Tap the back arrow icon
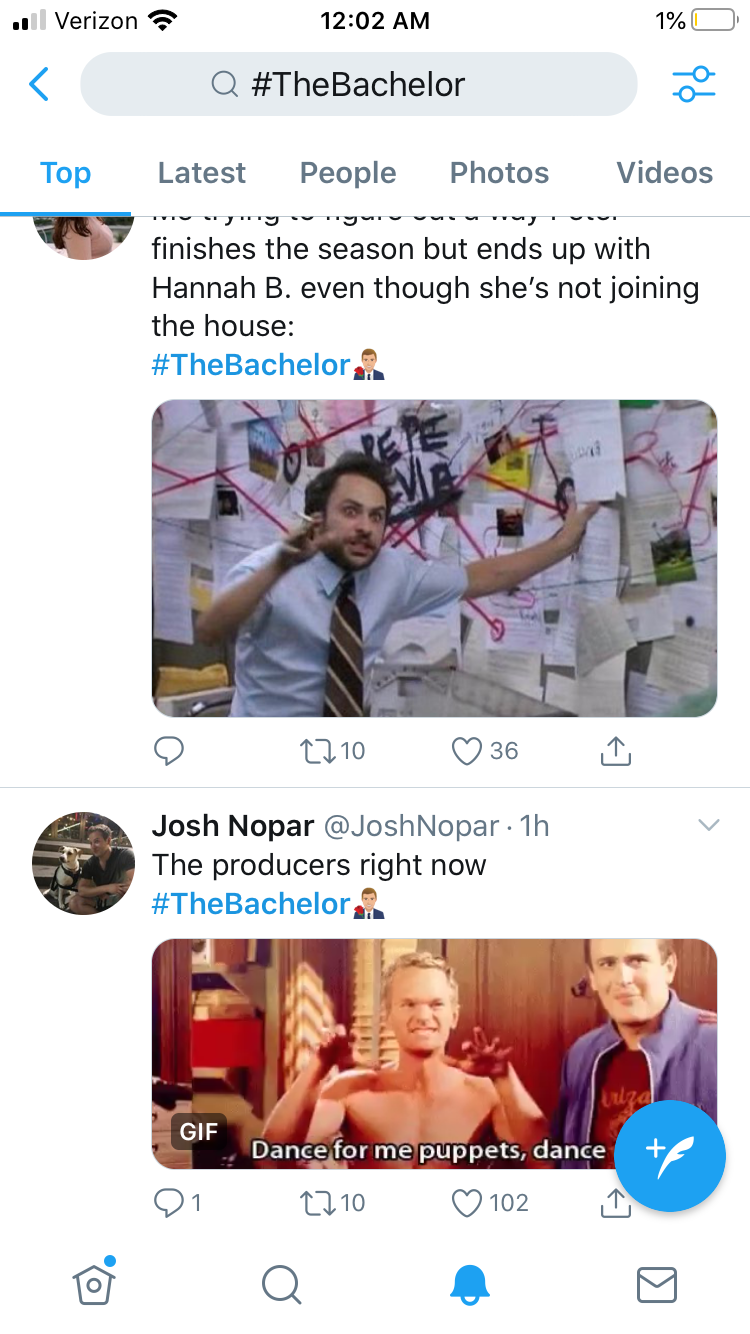Viewport: 750px width, 1334px height. pos(39,85)
